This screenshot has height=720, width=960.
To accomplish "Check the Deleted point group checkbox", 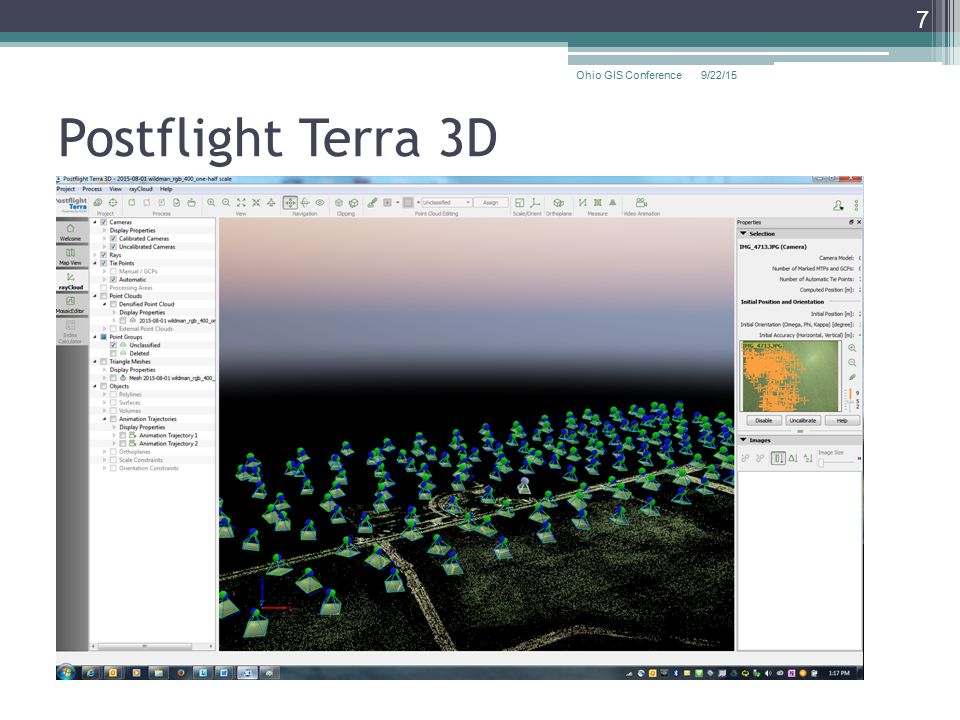I will [113, 354].
